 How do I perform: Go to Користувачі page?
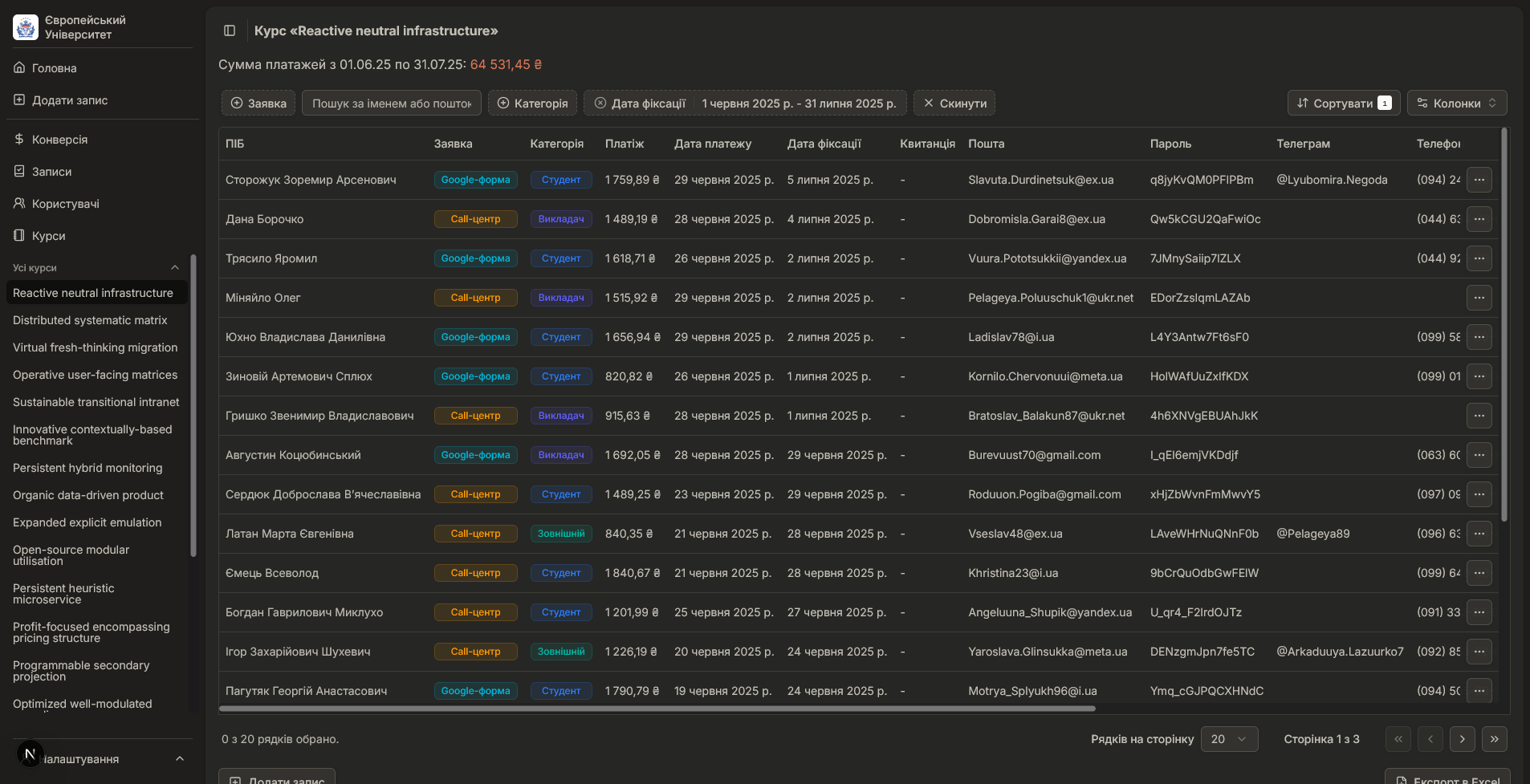(65, 204)
